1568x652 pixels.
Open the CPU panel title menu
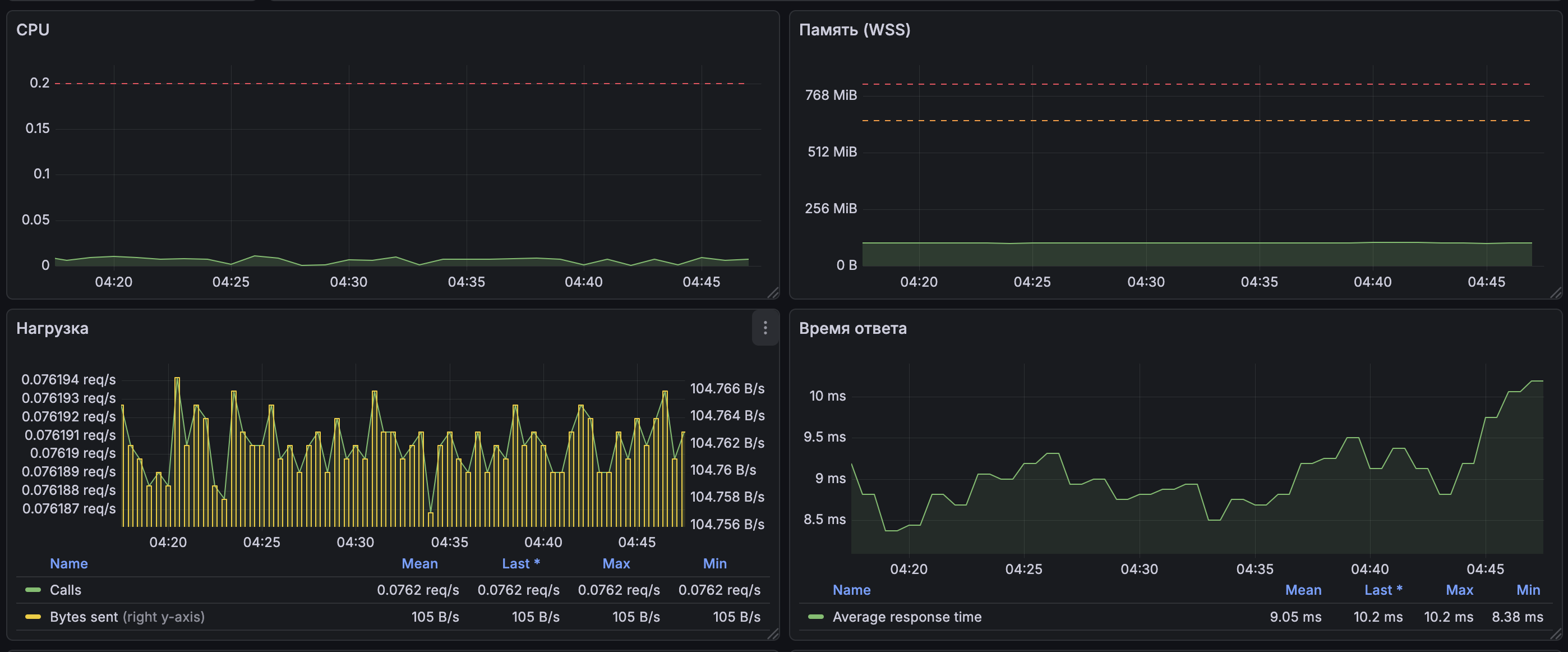click(x=33, y=30)
